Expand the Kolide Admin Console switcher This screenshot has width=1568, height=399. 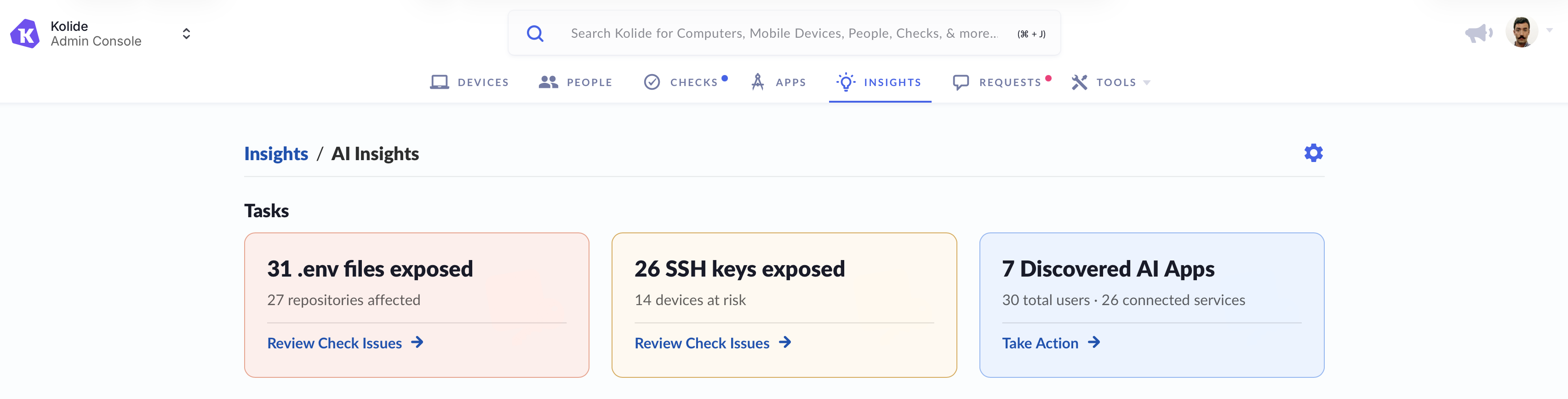tap(186, 34)
